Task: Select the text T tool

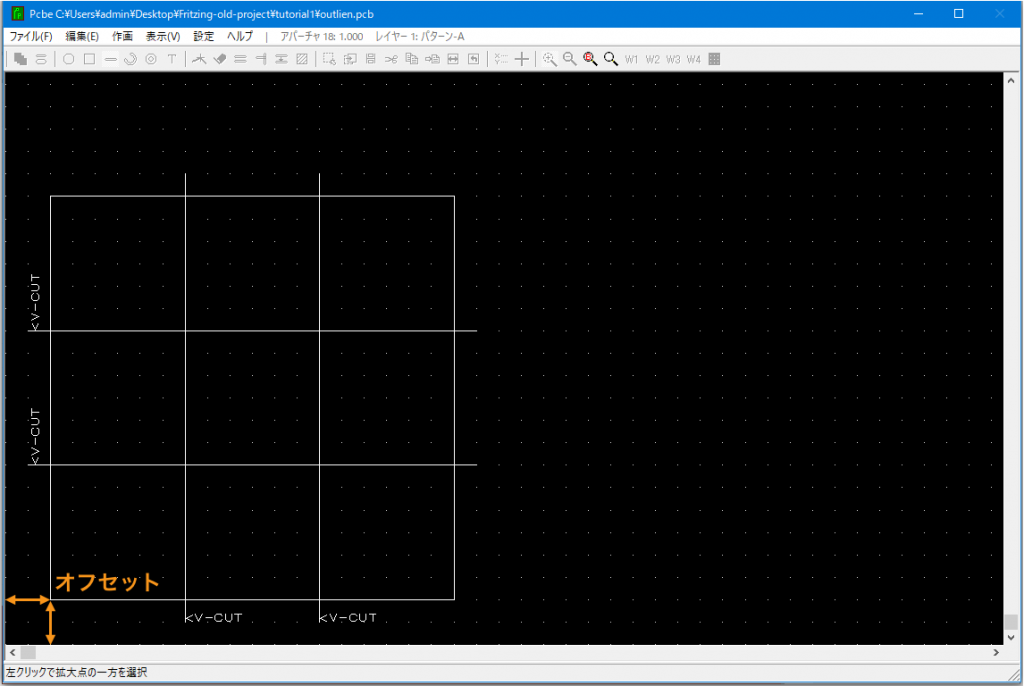Action: pos(172,59)
